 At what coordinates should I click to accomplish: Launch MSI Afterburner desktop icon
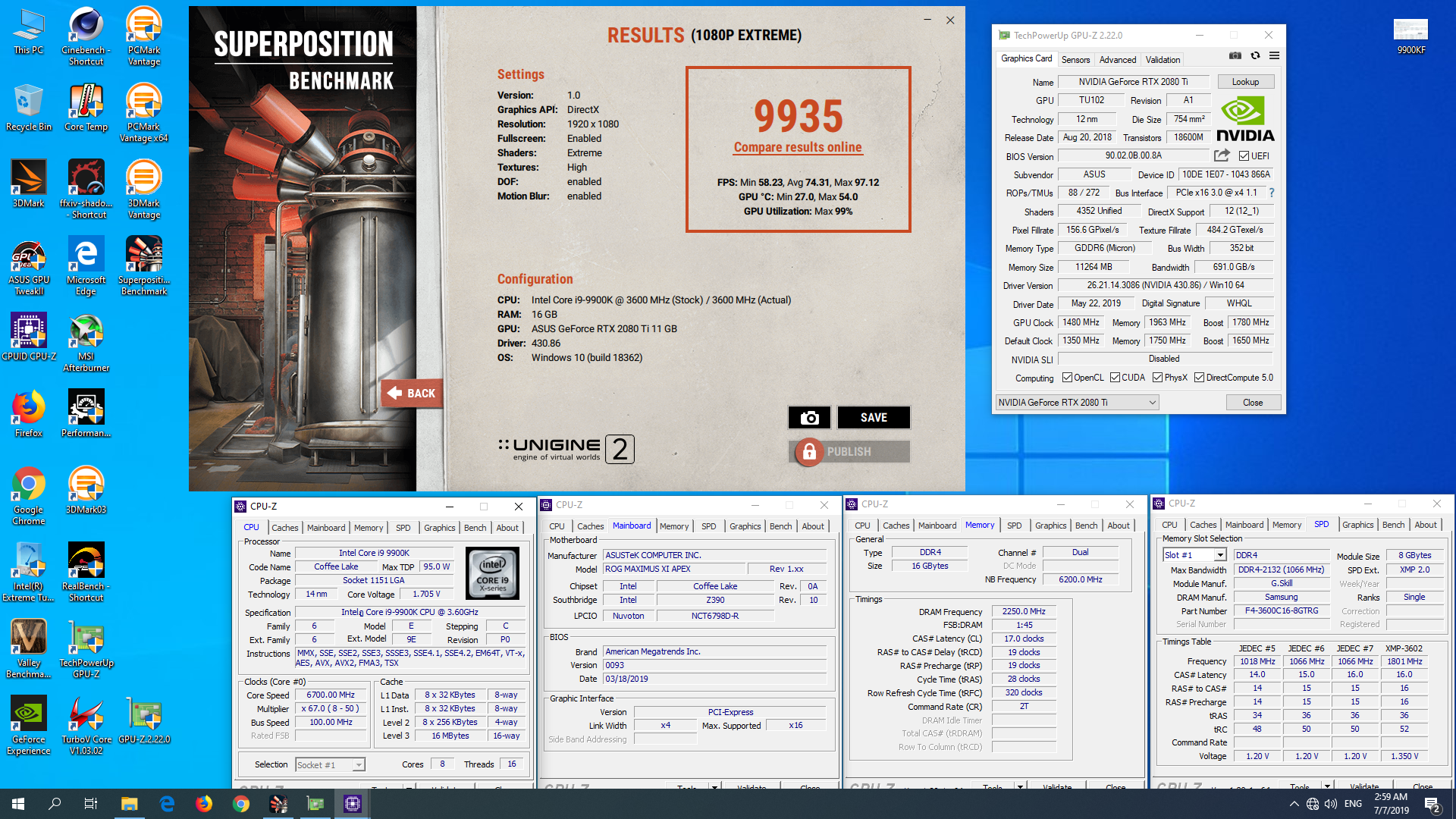(86, 343)
